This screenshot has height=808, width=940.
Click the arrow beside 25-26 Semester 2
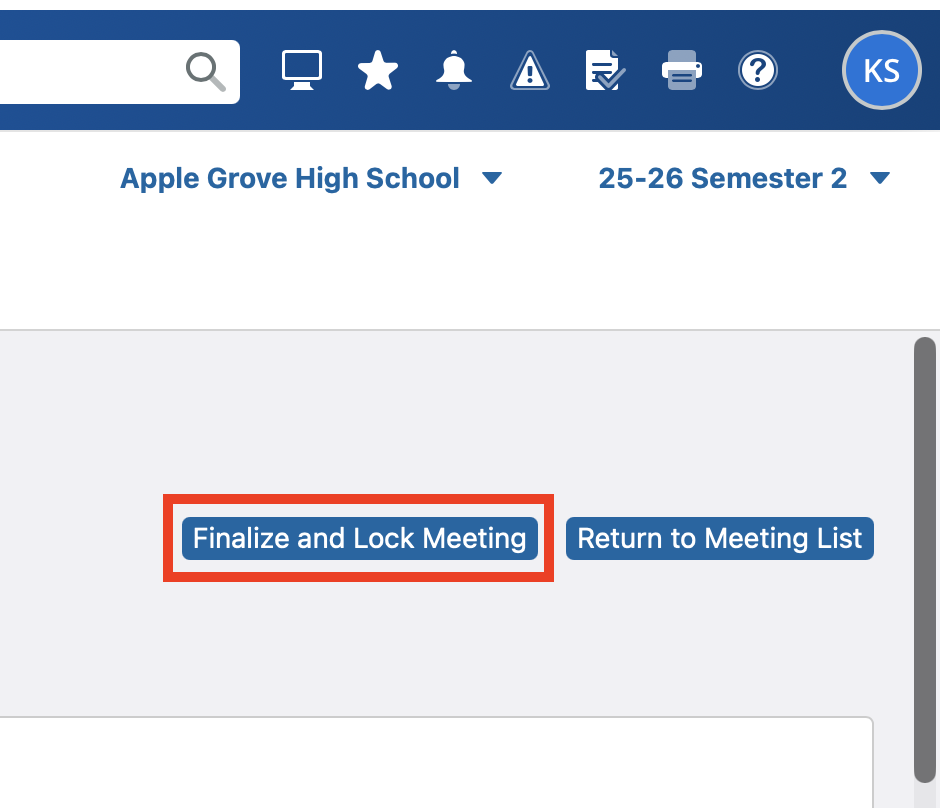point(880,179)
